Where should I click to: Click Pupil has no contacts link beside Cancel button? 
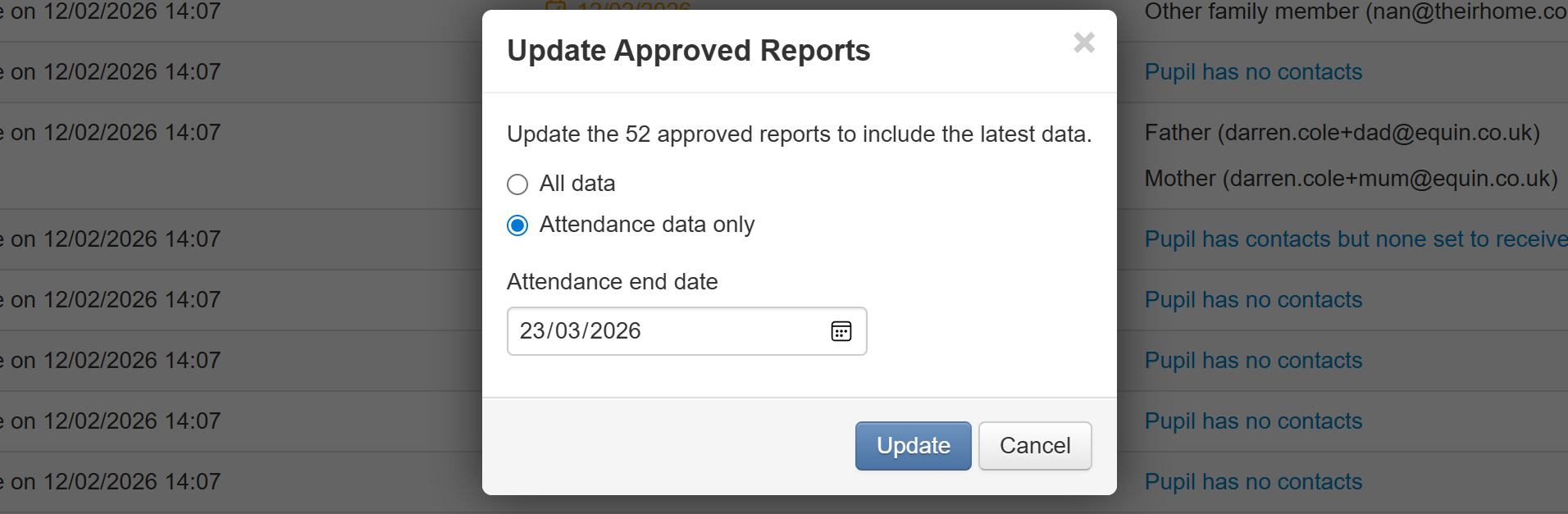pos(1252,421)
